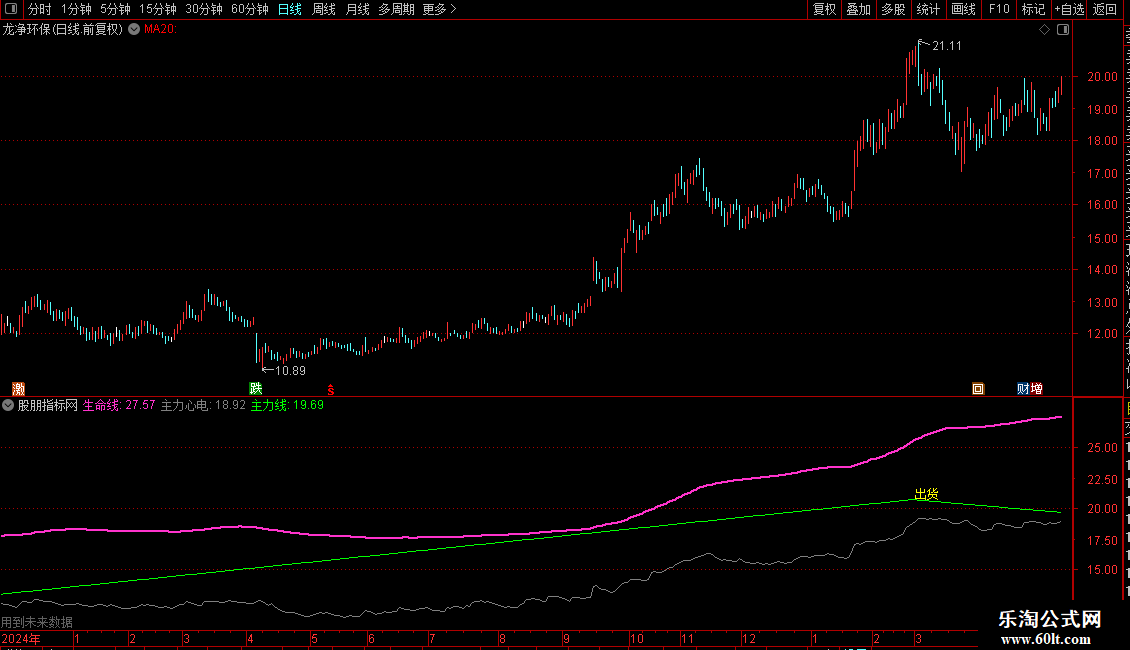Click the 财 financial report marker
This screenshot has height=650, width=1130.
coord(1023,389)
